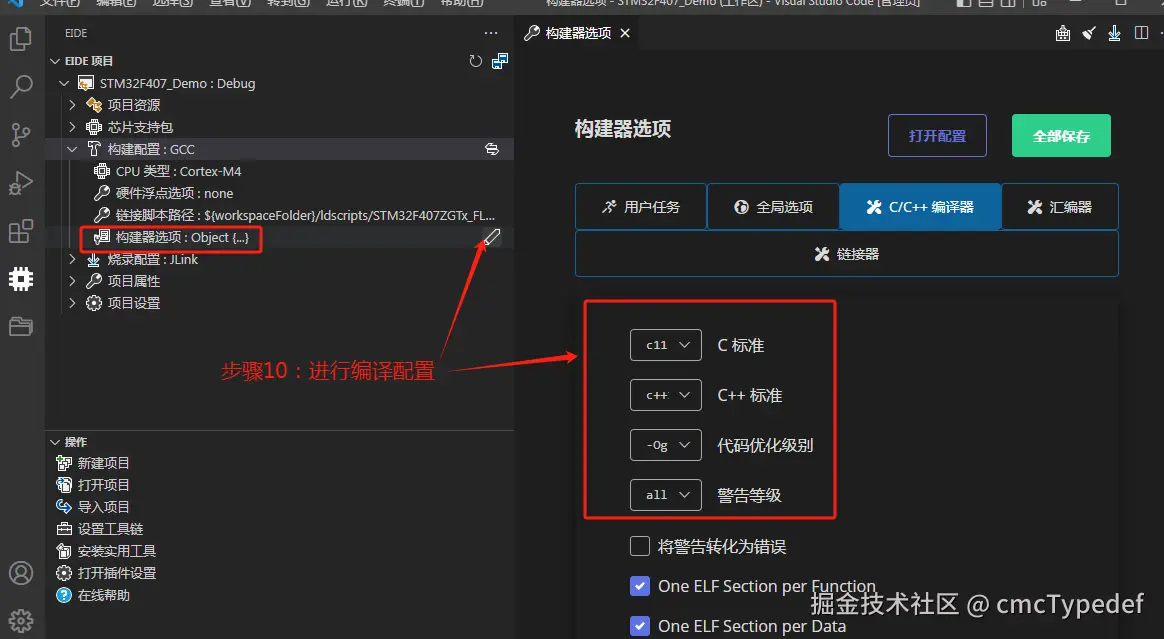The height and width of the screenshot is (639, 1164).
Task: Refresh the EIDE project list
Action: [476, 61]
